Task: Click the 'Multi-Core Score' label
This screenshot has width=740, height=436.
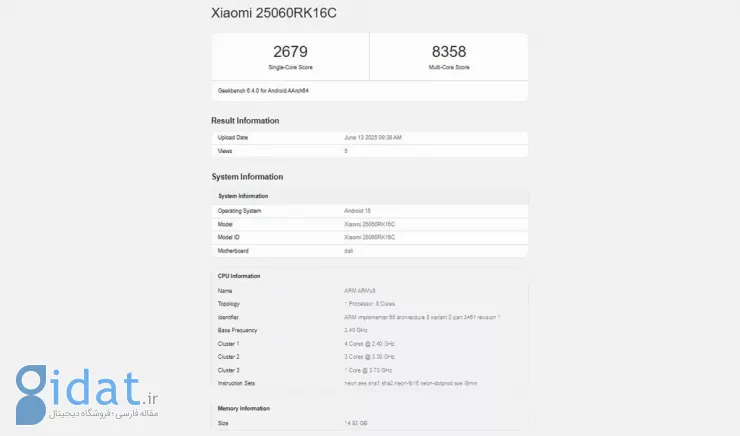Action: (449, 67)
